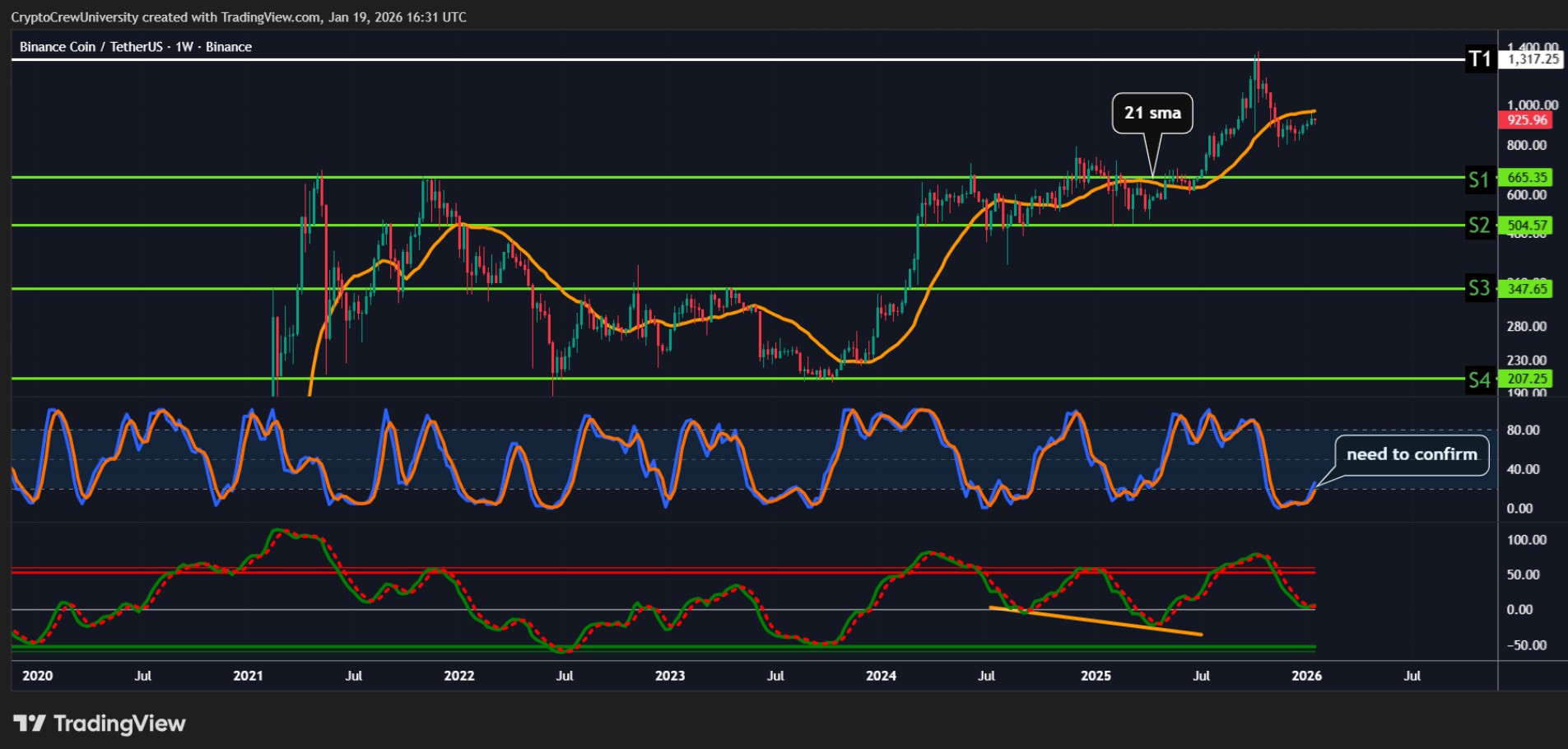Select the T1 target label
This screenshot has width=1568, height=749.
(x=1480, y=59)
